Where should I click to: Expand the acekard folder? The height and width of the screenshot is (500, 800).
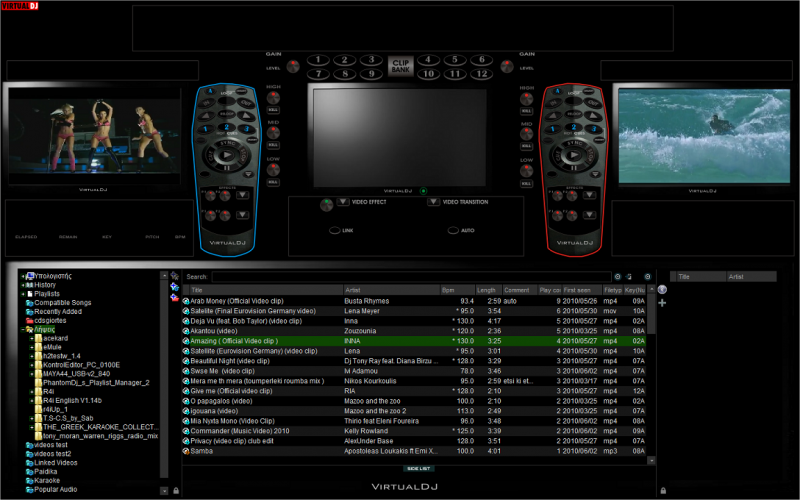[32, 338]
